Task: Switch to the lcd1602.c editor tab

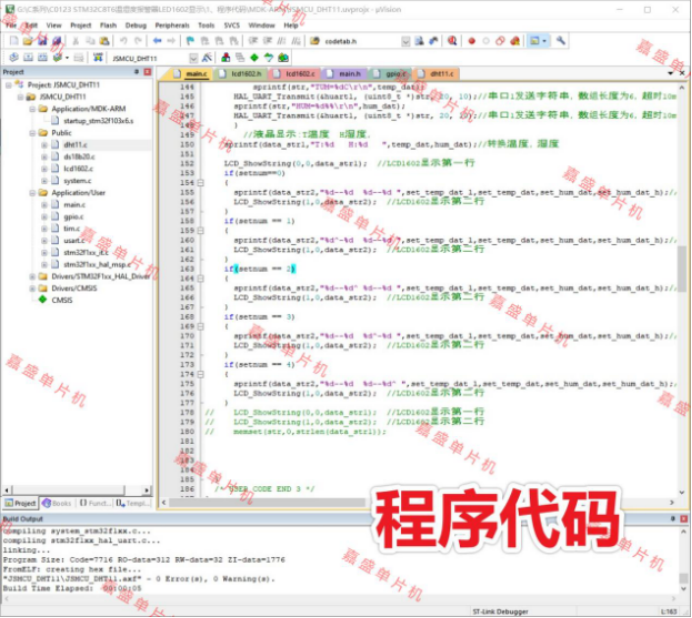Action: click(295, 74)
